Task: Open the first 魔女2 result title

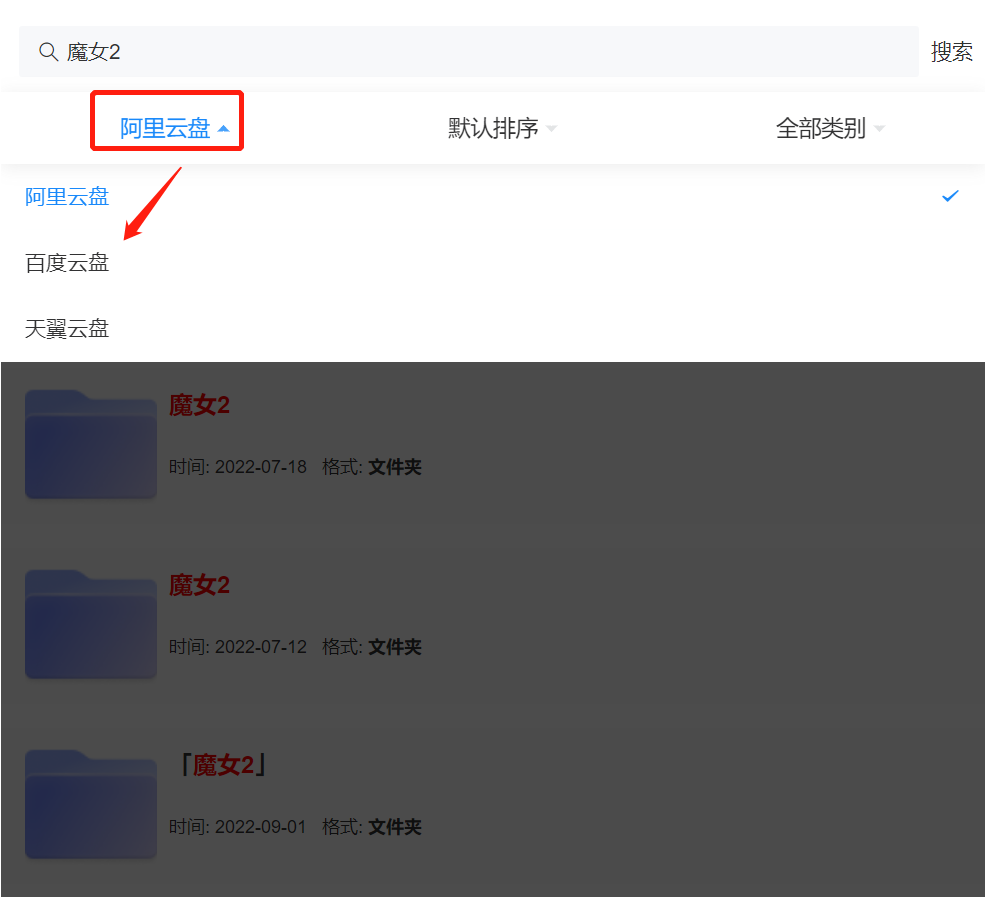Action: [199, 405]
